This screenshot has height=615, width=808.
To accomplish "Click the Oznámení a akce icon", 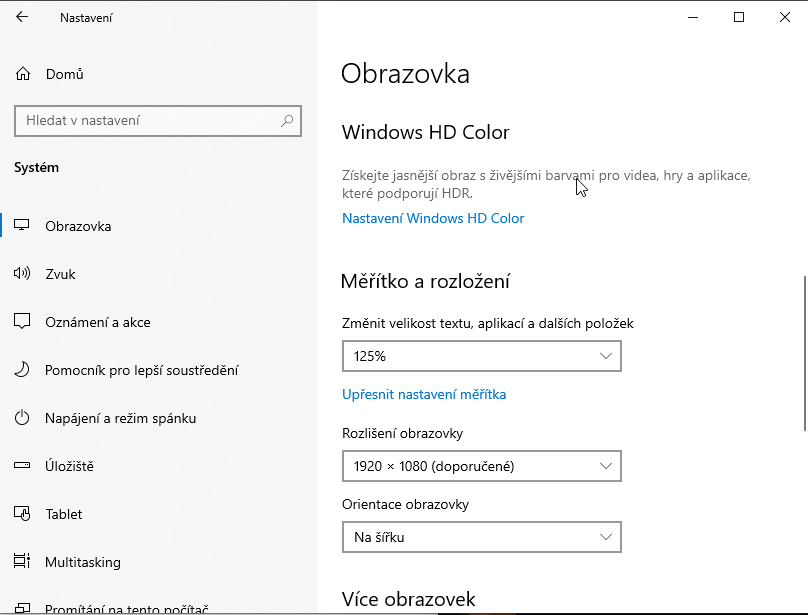I will pos(22,322).
